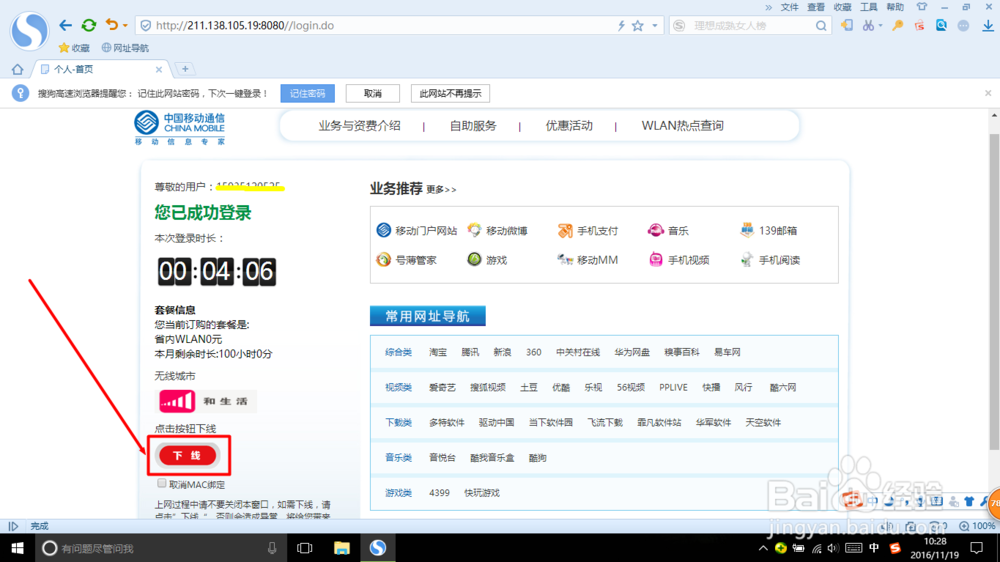The image size is (1000, 562).
Task: Open the Windows Start menu
Action: (x=17, y=548)
